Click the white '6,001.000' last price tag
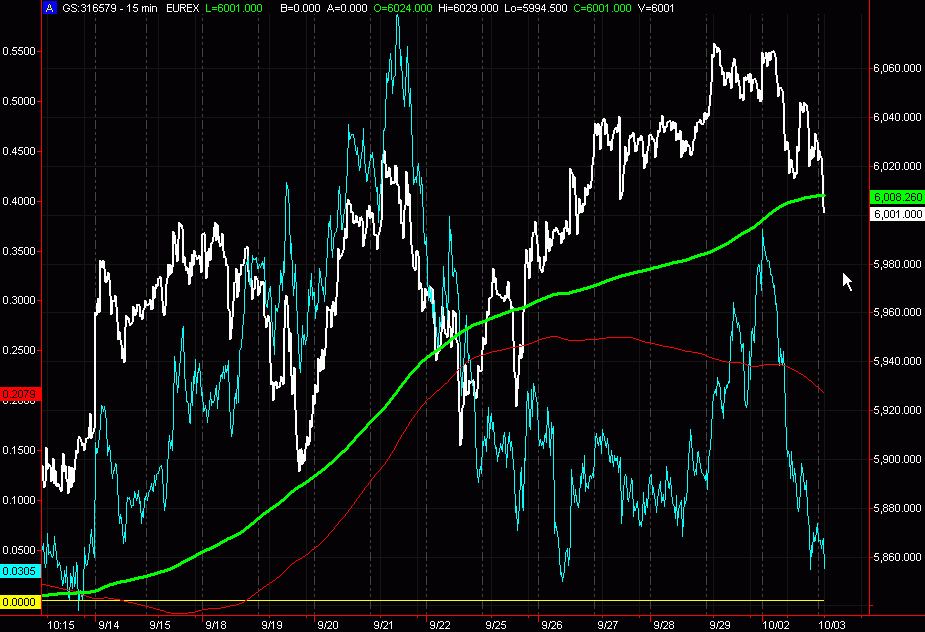 tap(897, 214)
